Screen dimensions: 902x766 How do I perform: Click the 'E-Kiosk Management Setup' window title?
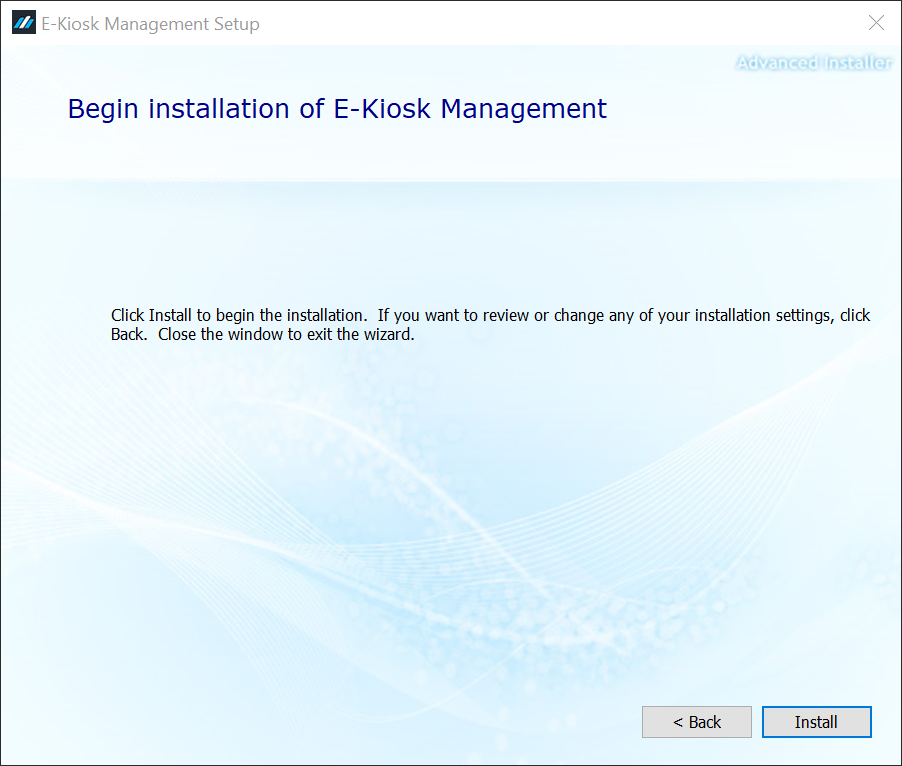click(x=150, y=24)
